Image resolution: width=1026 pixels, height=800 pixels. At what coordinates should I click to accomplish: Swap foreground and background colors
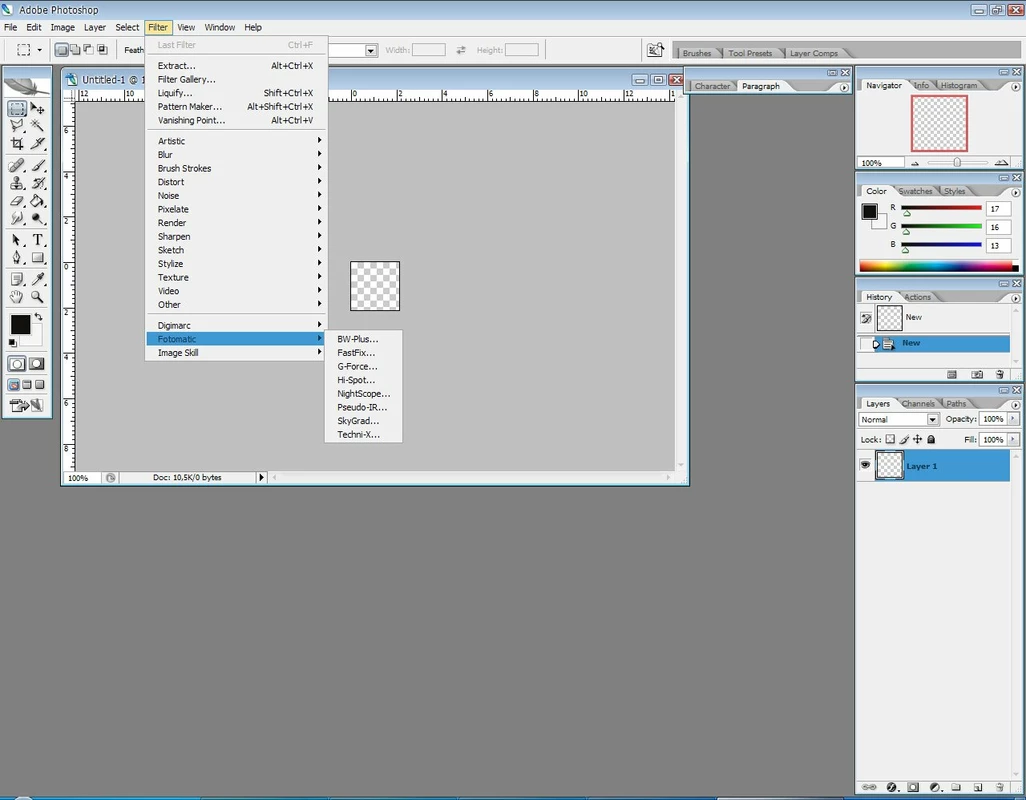(39, 317)
